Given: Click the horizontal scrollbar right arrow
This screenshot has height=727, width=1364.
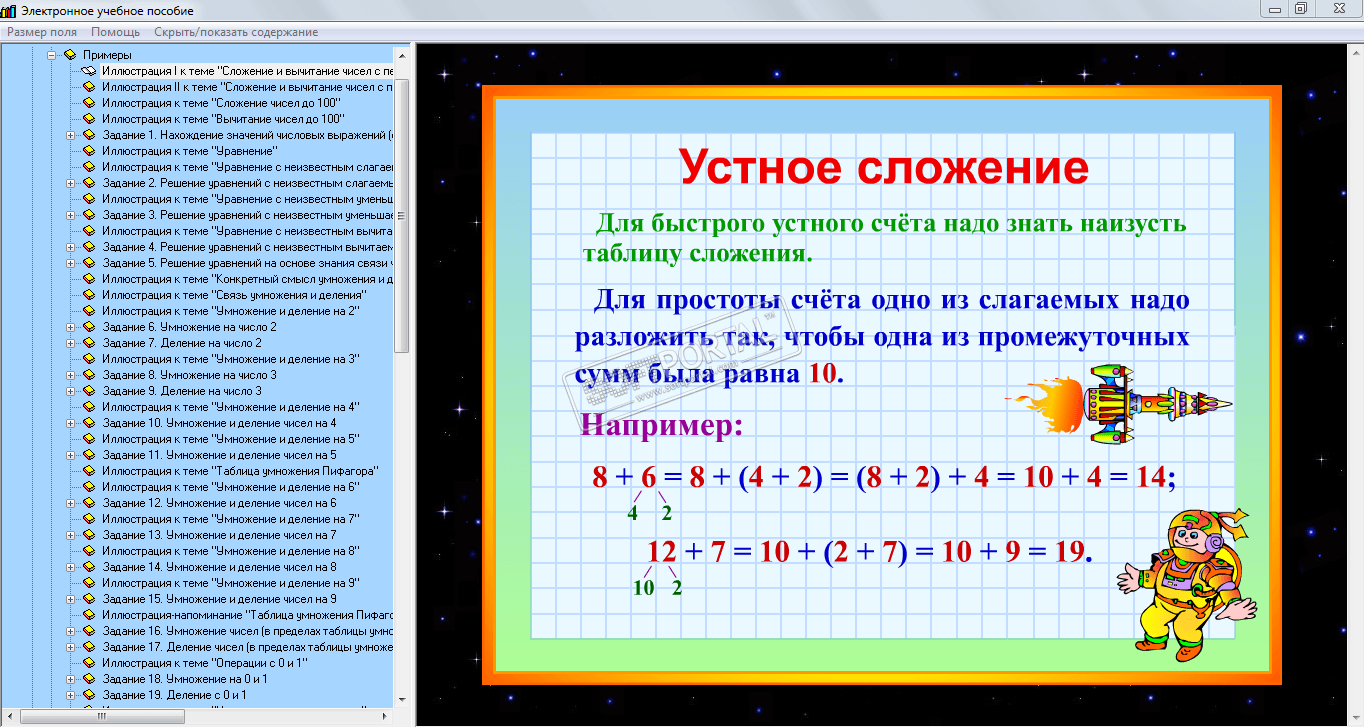Looking at the screenshot, I should (386, 717).
